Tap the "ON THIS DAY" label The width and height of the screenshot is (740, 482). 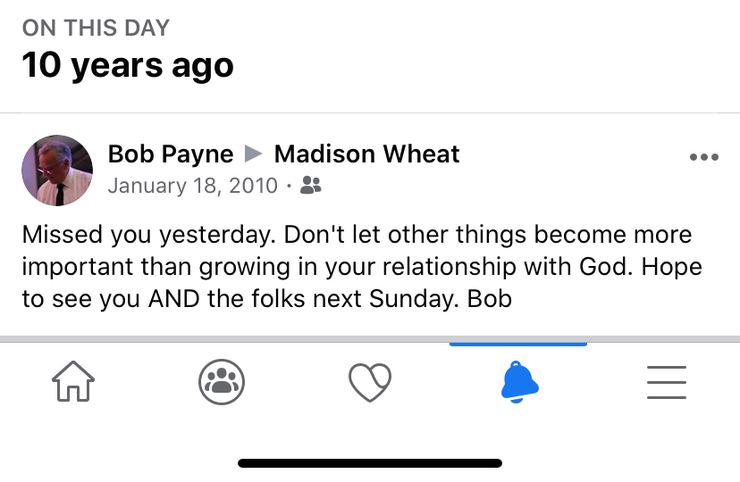[x=96, y=28]
